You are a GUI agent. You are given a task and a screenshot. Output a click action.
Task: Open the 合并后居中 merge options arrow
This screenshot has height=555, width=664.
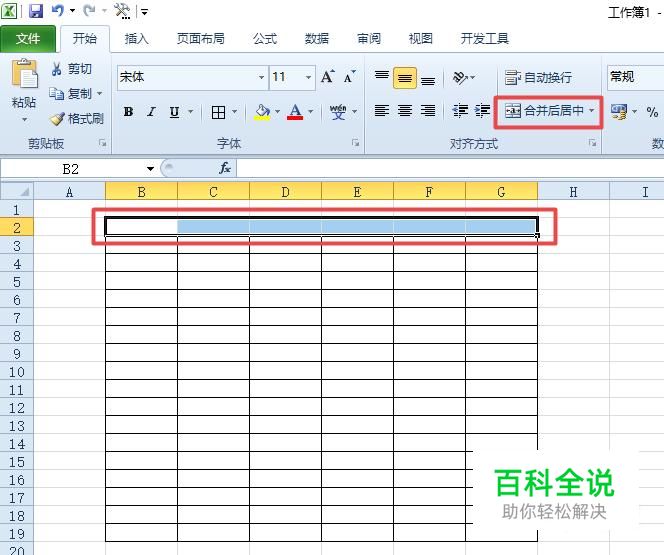tap(592, 111)
